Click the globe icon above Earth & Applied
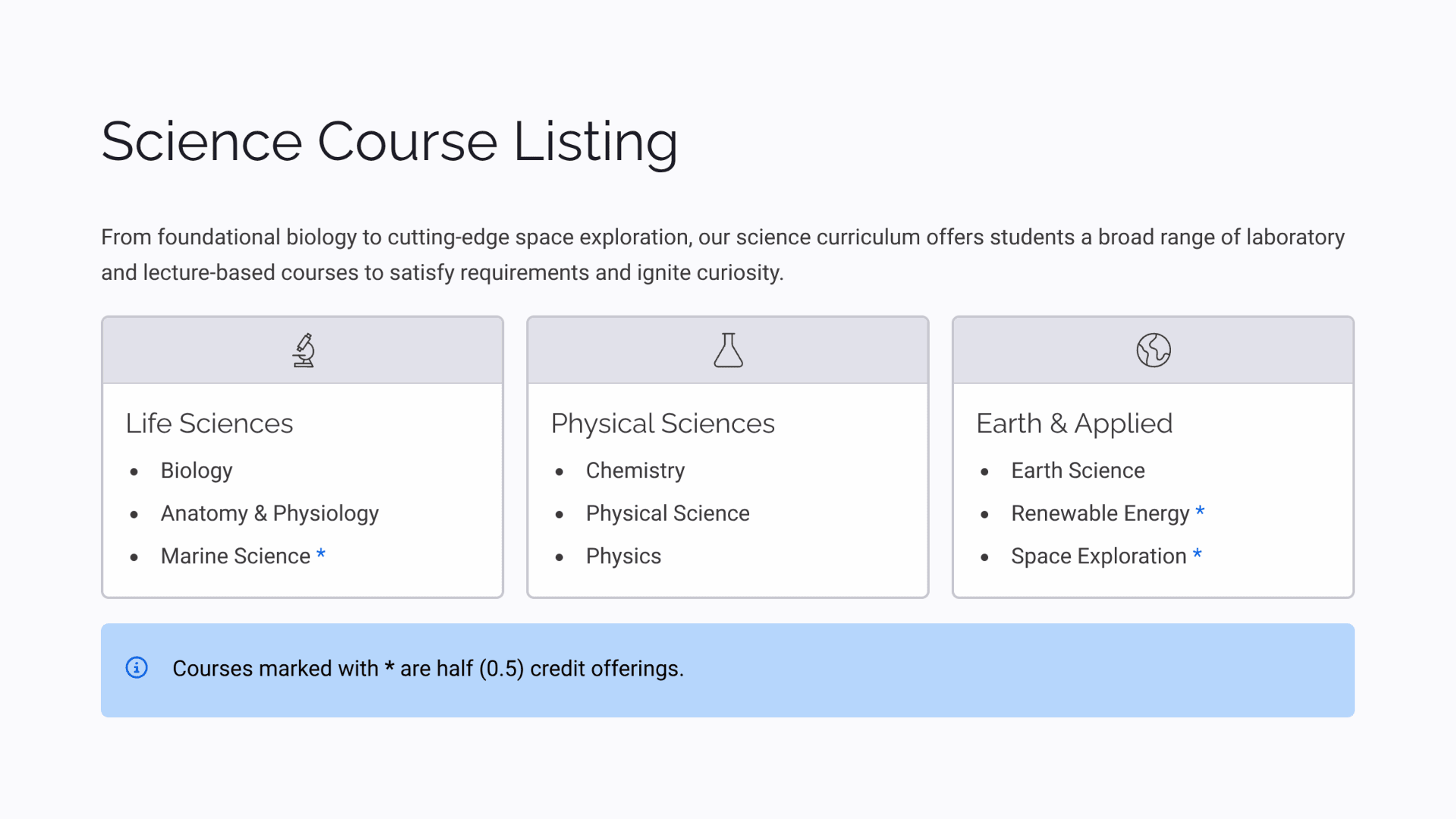The width and height of the screenshot is (1456, 819). [x=1153, y=350]
